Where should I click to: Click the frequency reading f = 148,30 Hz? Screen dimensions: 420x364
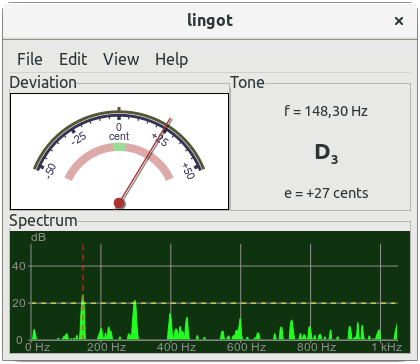click(326, 111)
